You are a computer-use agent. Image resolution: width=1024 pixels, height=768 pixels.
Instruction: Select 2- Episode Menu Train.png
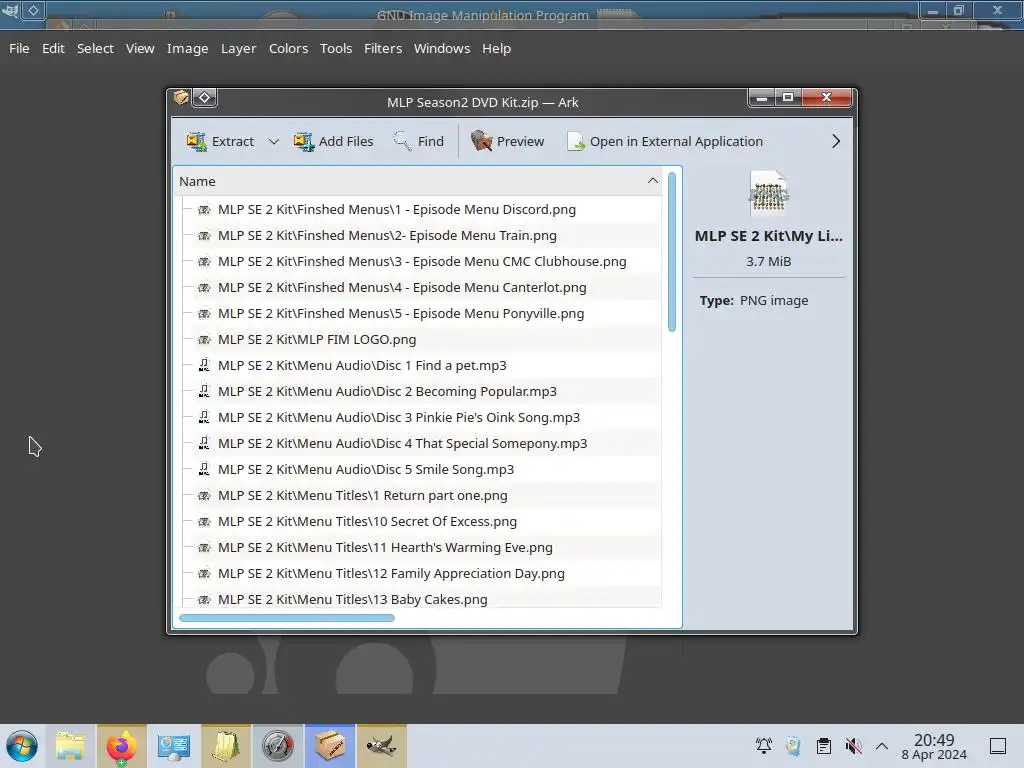(x=387, y=236)
